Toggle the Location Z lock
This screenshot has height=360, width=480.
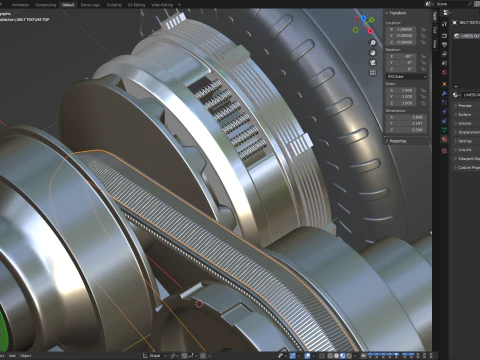(423, 42)
